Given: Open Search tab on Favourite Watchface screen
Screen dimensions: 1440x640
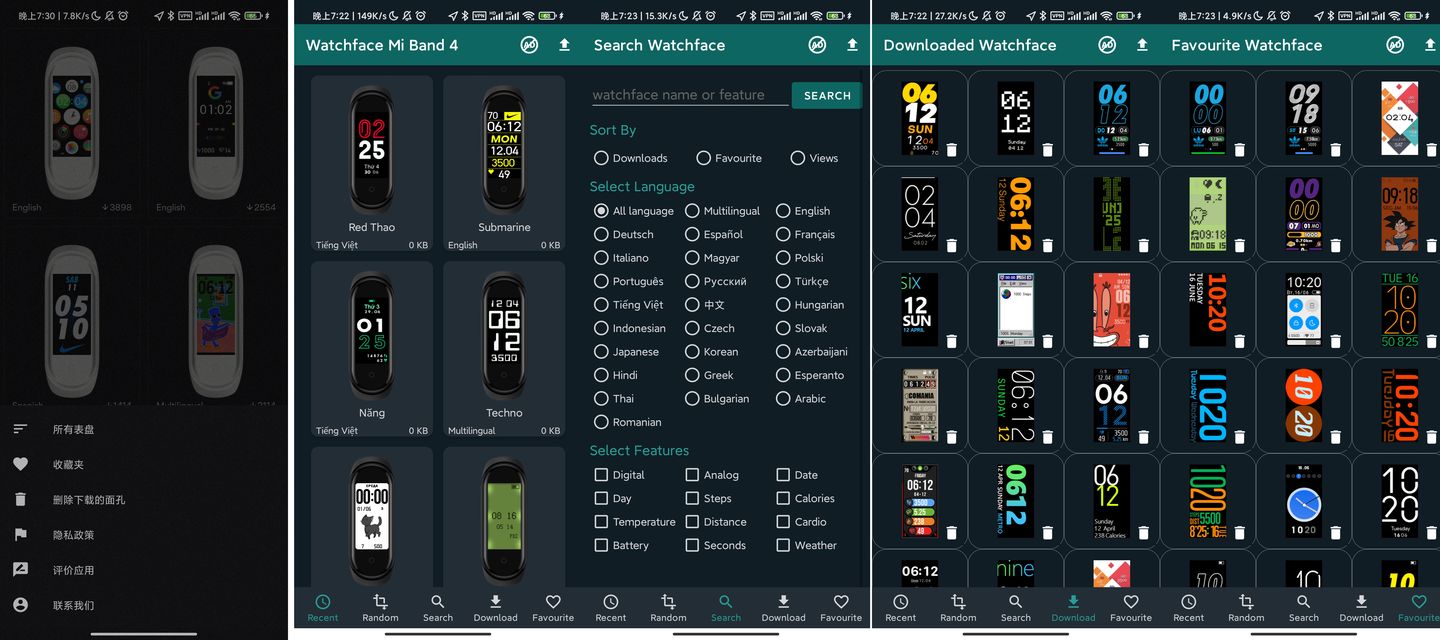Looking at the screenshot, I should coord(1304,608).
